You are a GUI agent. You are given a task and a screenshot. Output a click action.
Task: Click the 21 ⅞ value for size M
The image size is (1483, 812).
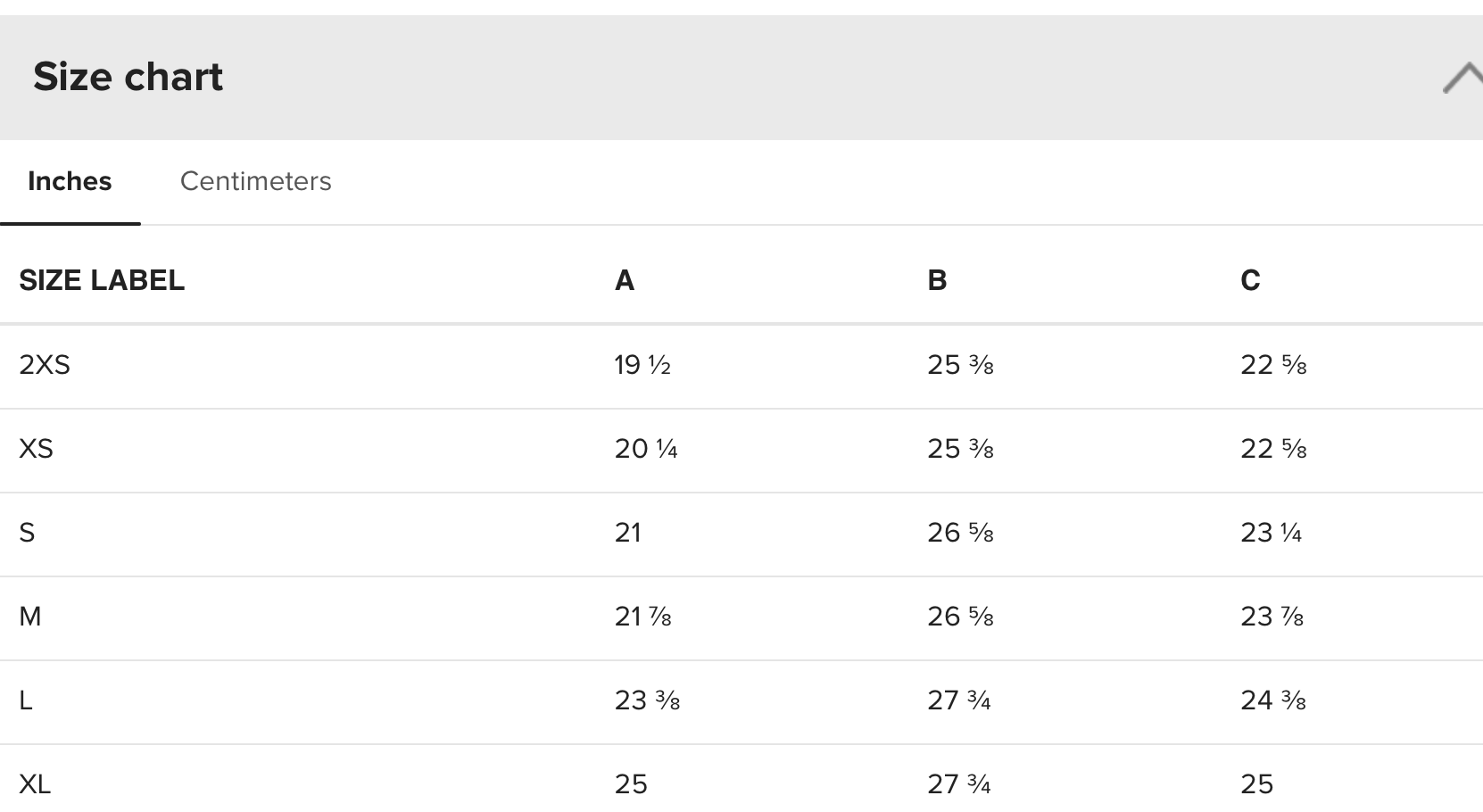[x=642, y=617]
